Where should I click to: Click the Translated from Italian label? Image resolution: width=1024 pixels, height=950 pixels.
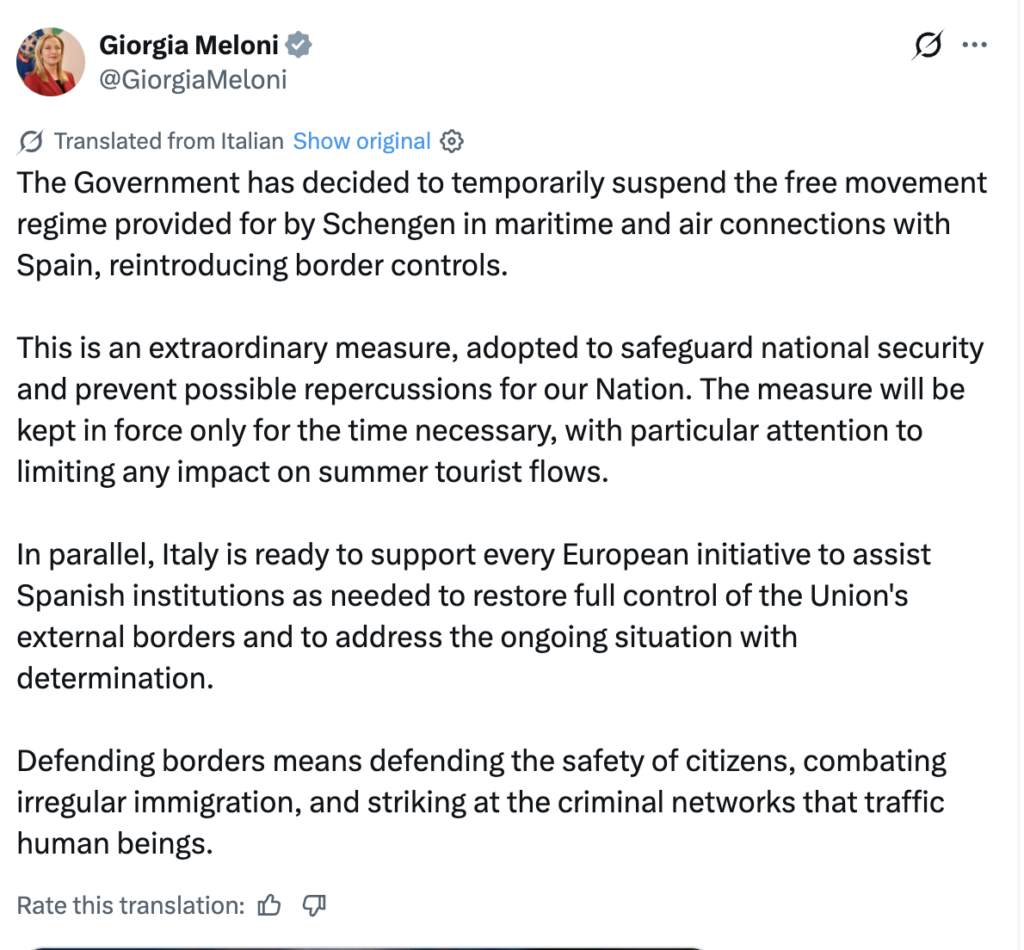click(x=168, y=141)
